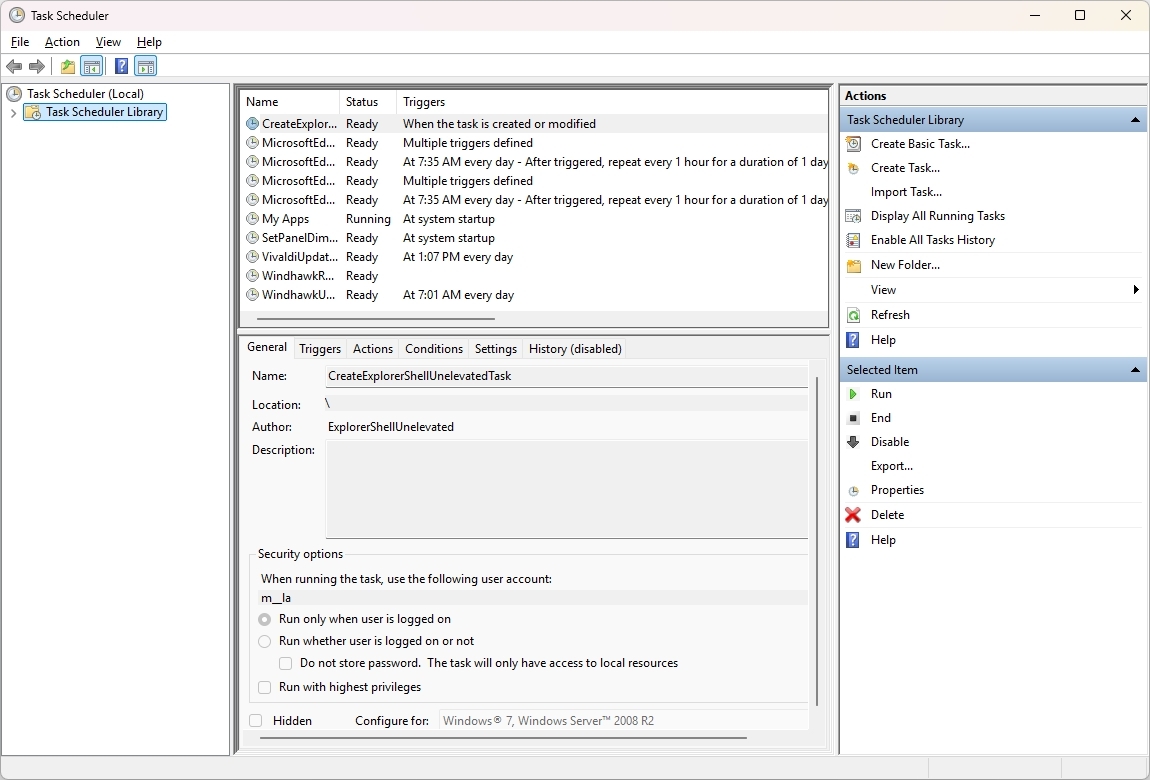The height and width of the screenshot is (780, 1150).
Task: Click the Display All Running Tasks icon
Action: 853,215
